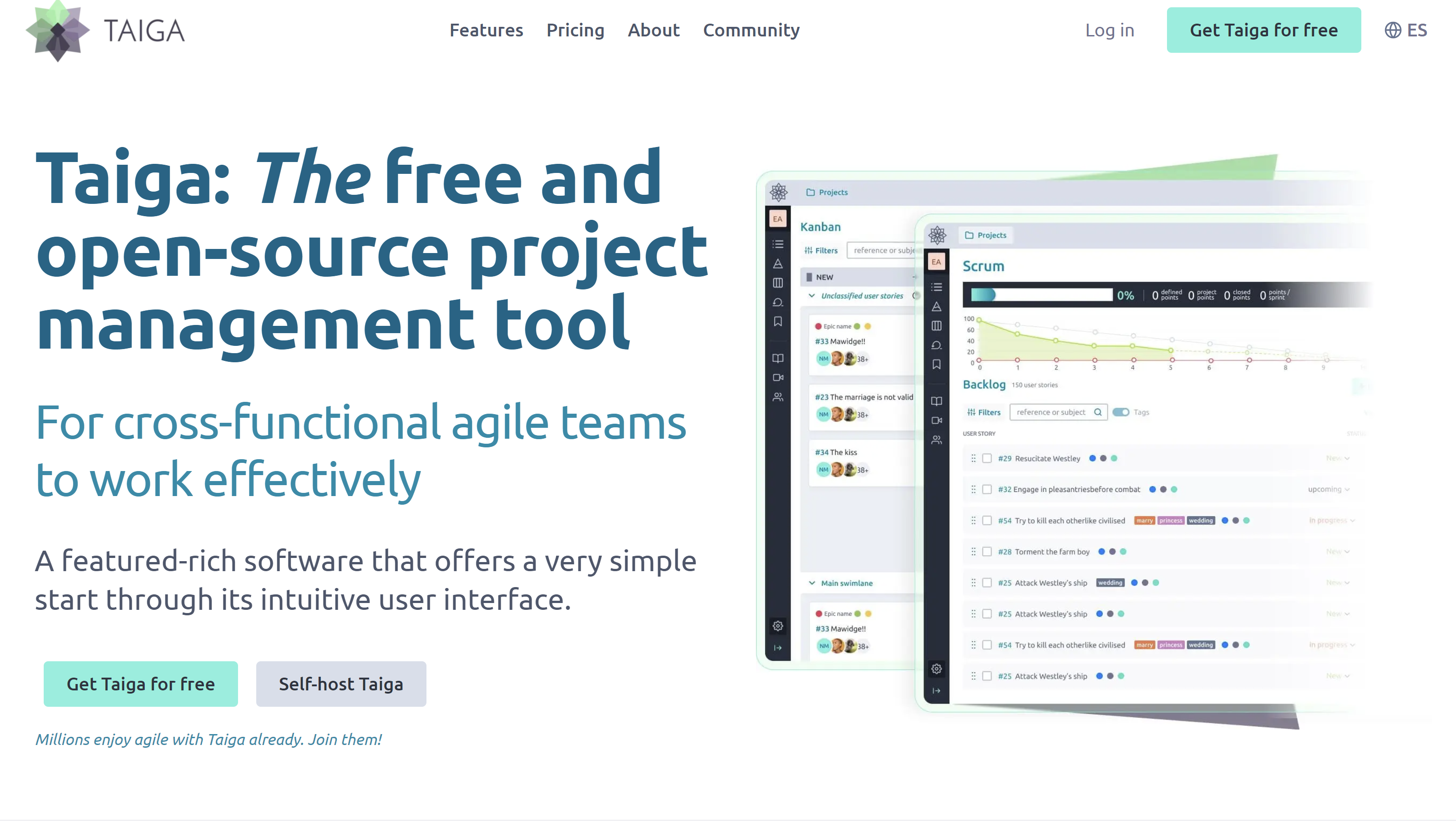Collapse the Main swimlane section

(x=812, y=583)
